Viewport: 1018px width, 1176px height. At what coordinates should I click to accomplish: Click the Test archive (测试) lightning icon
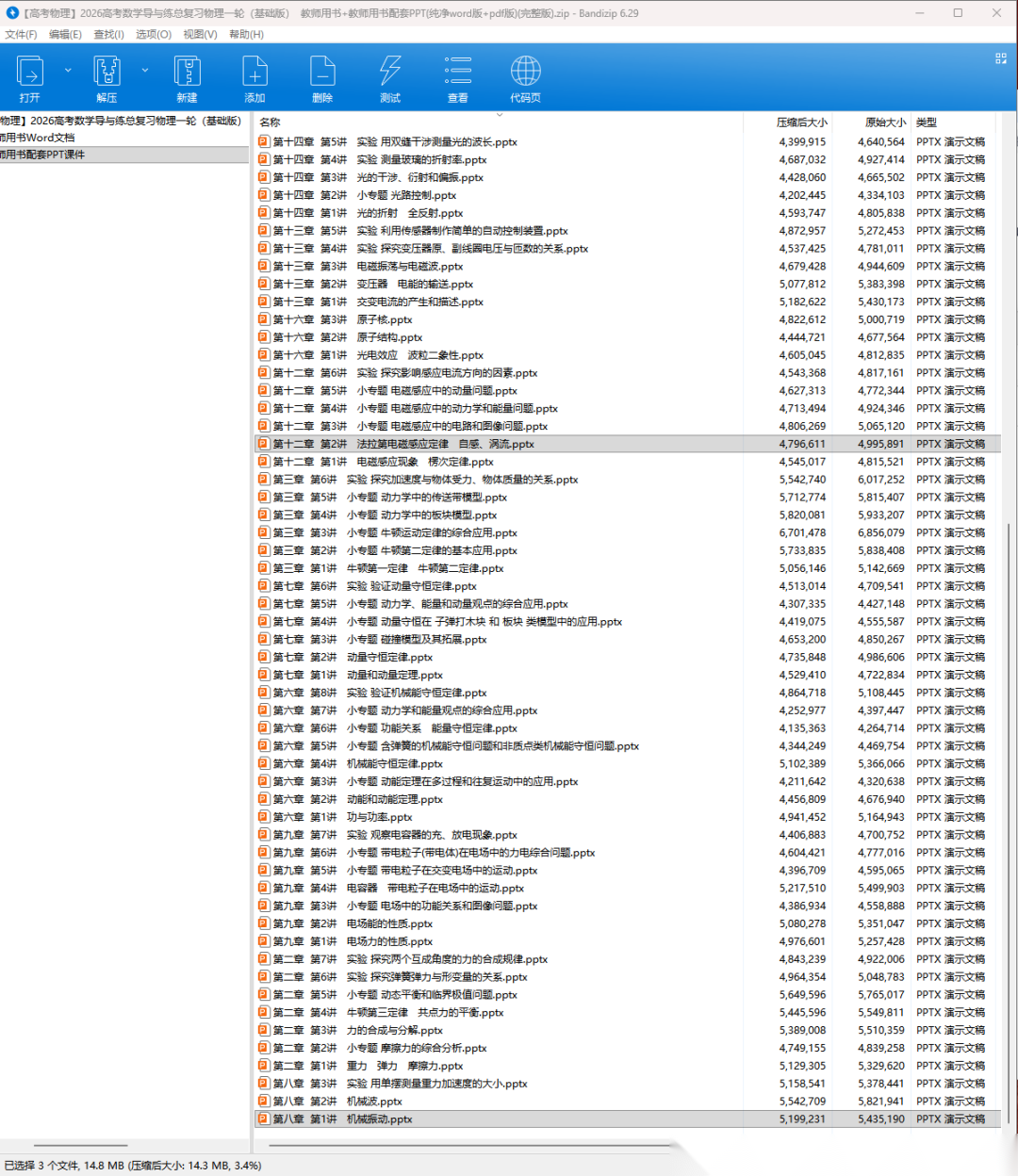tap(390, 72)
